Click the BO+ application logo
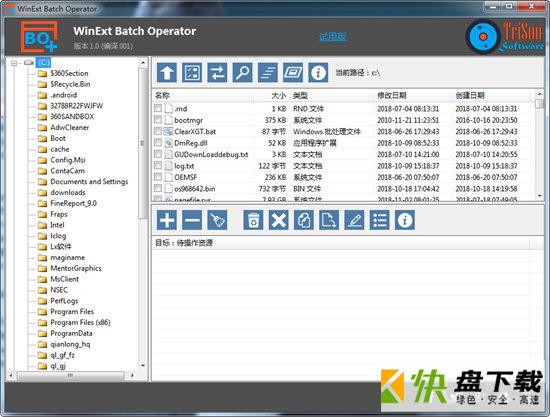Screen dimensions: 550x417 (39, 37)
